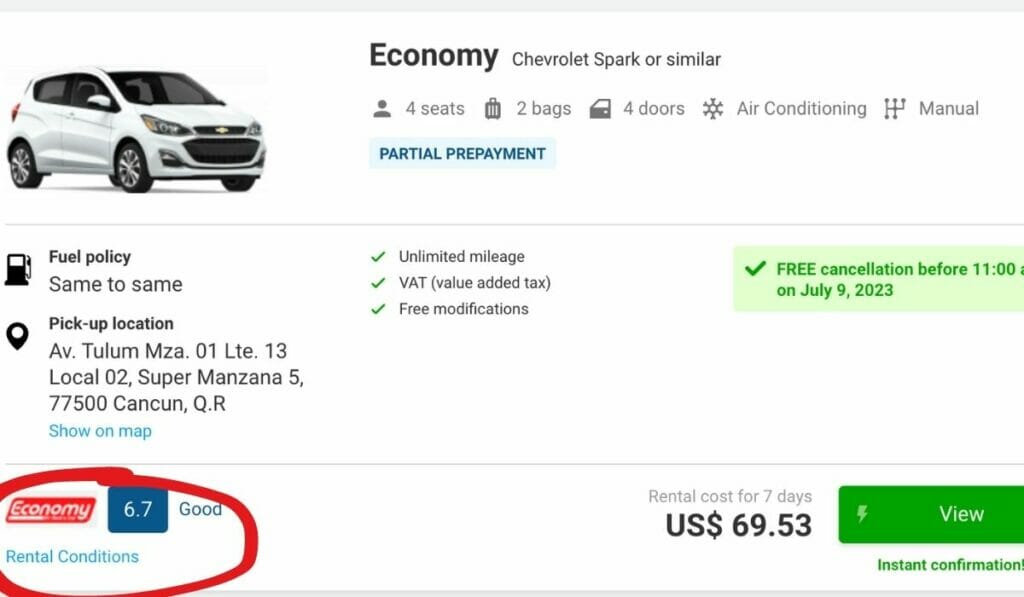Click the pick-up location pin icon
The image size is (1024, 597).
18,336
